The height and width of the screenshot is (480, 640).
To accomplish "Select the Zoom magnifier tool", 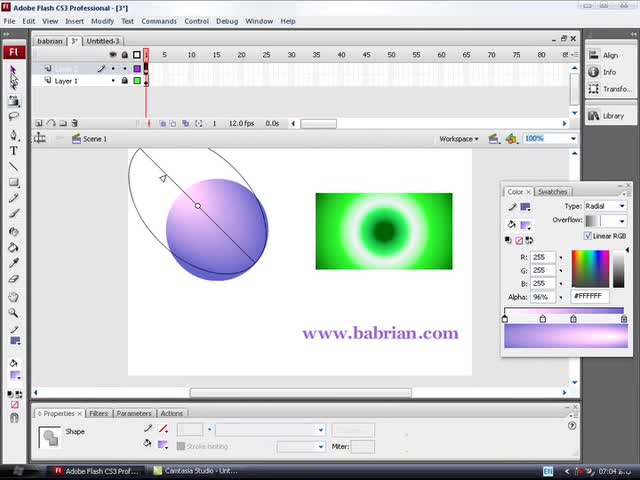I will tap(13, 313).
